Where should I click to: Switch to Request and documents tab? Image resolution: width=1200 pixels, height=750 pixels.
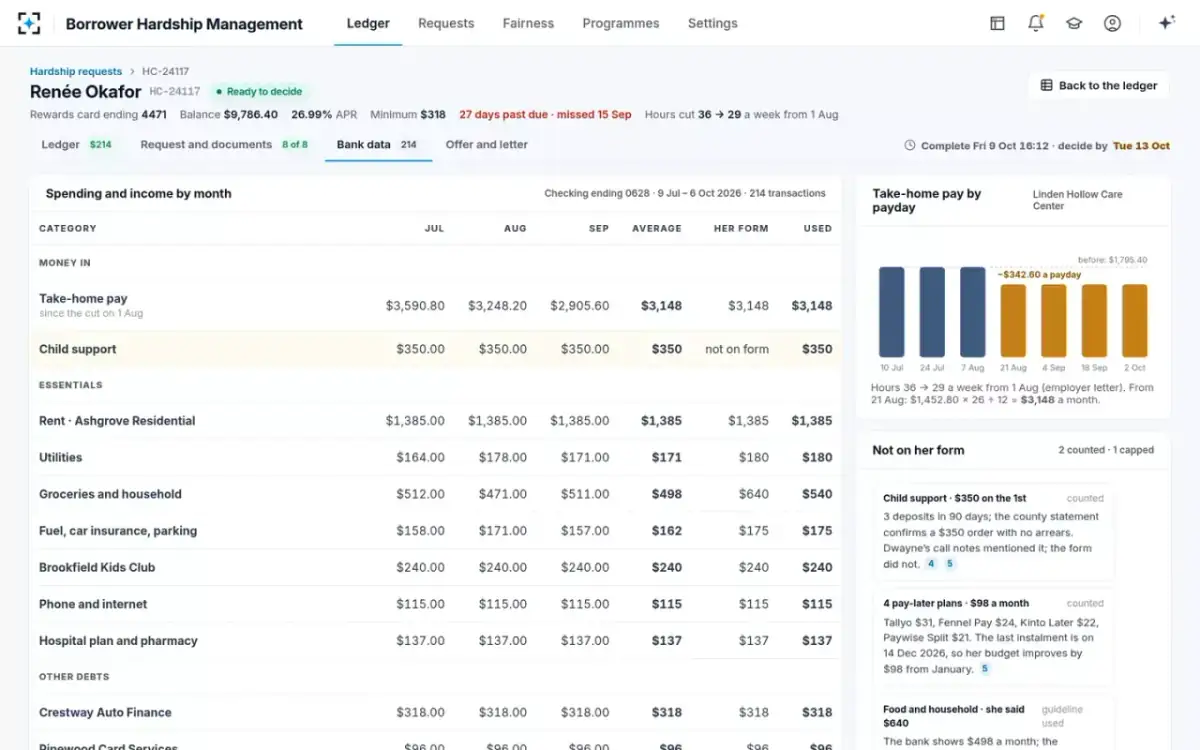(x=224, y=145)
